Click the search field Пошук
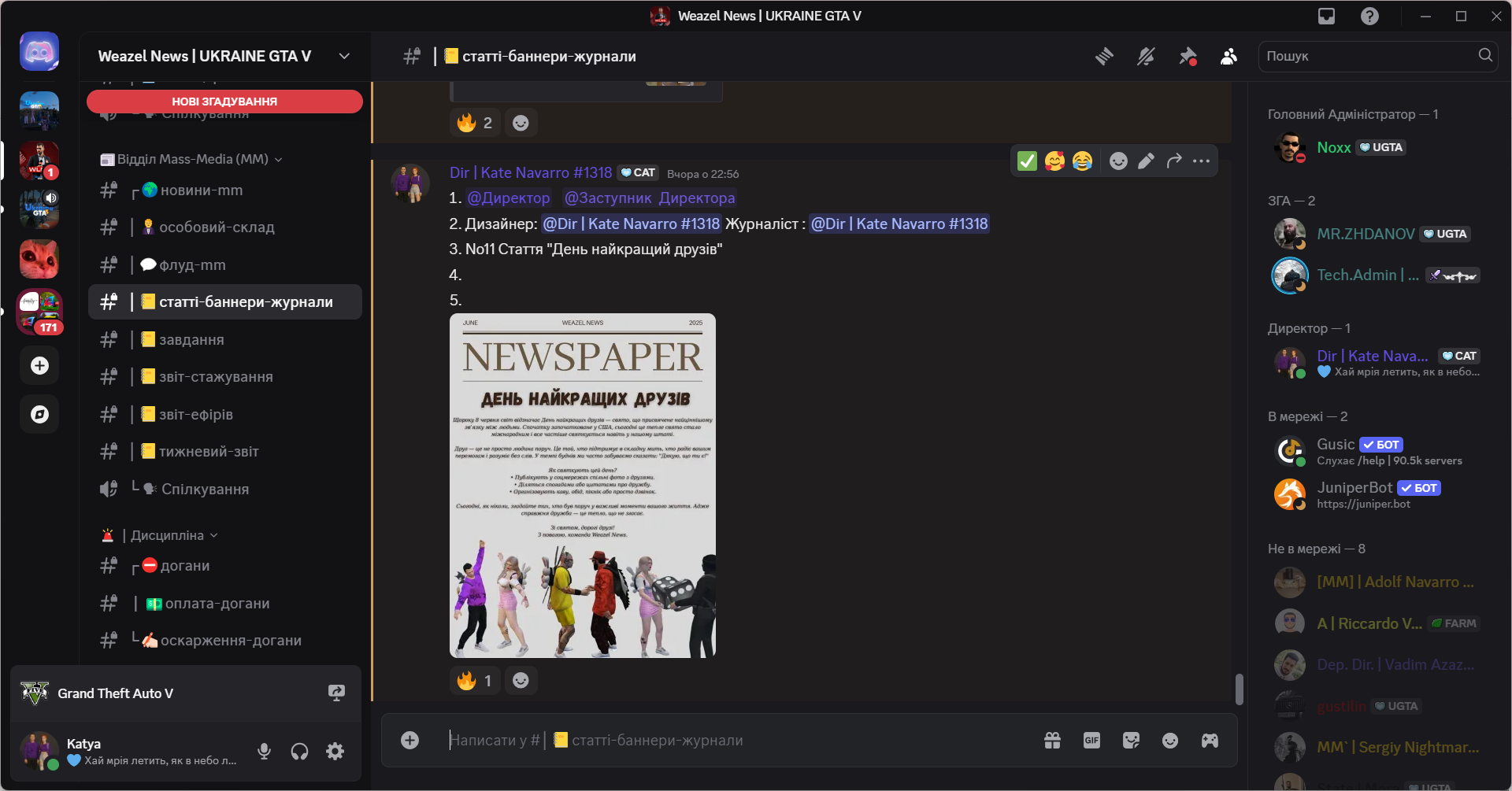The width and height of the screenshot is (1512, 791). point(1377,56)
